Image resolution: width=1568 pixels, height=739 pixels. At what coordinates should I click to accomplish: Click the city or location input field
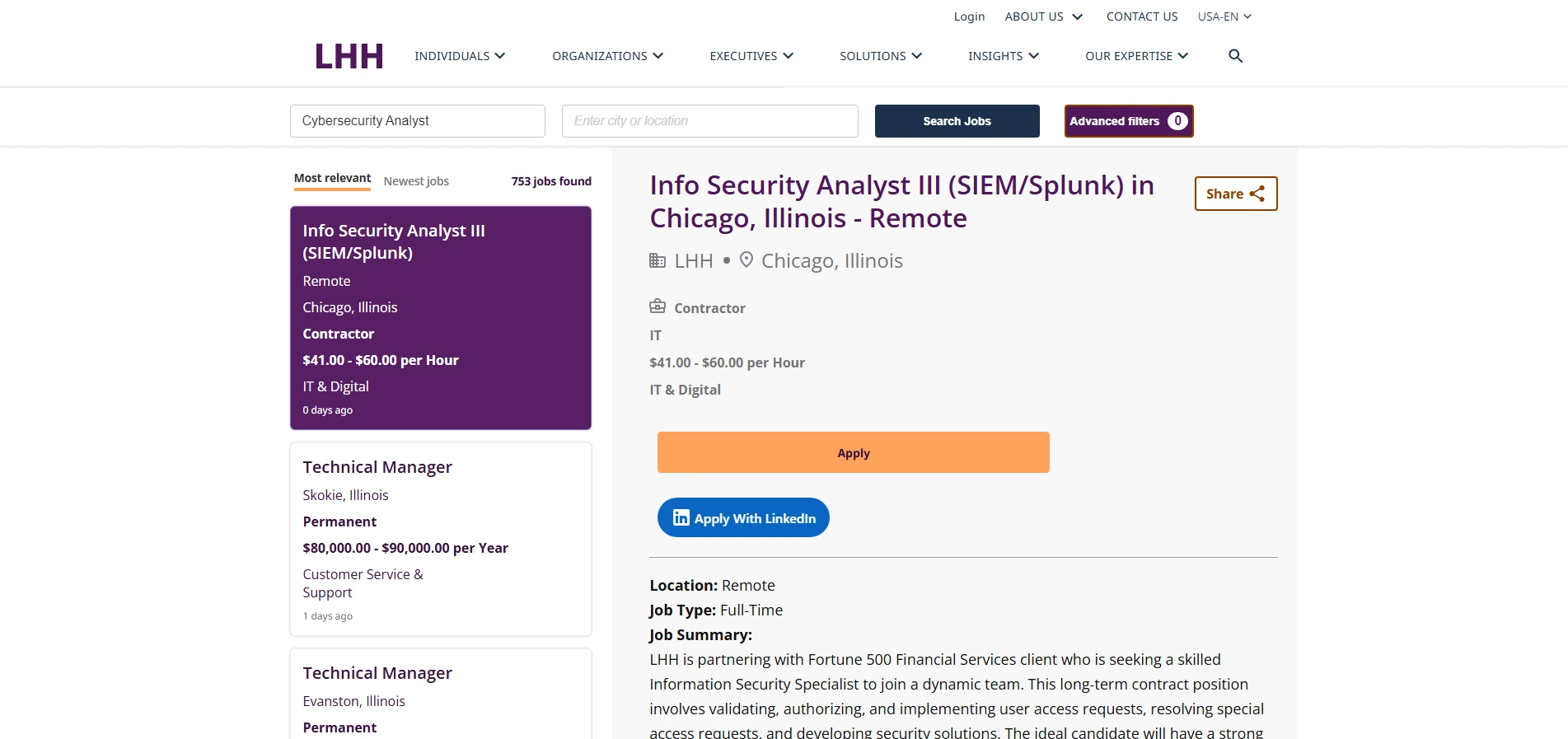tap(710, 121)
